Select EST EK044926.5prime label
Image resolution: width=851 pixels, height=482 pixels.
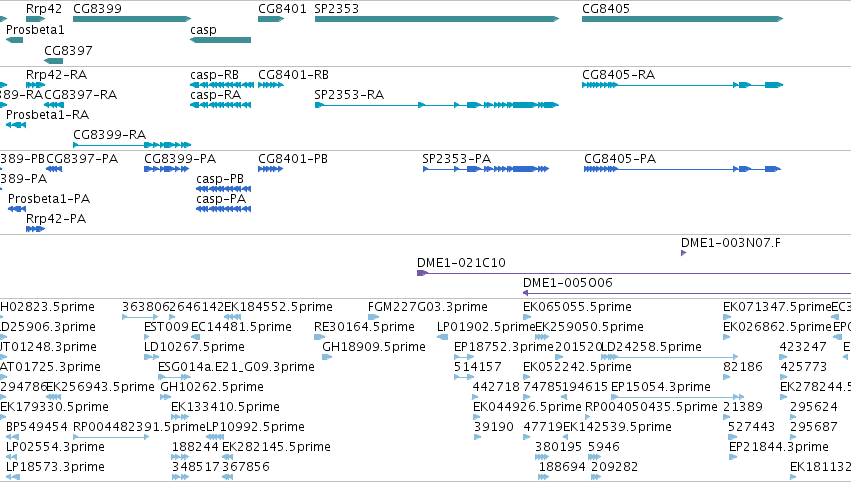pos(527,407)
